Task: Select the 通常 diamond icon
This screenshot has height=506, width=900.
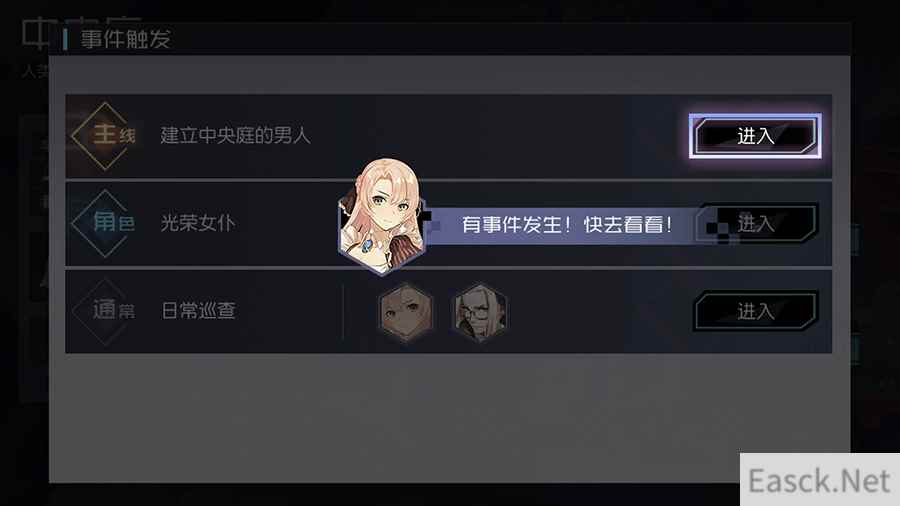Action: point(105,311)
